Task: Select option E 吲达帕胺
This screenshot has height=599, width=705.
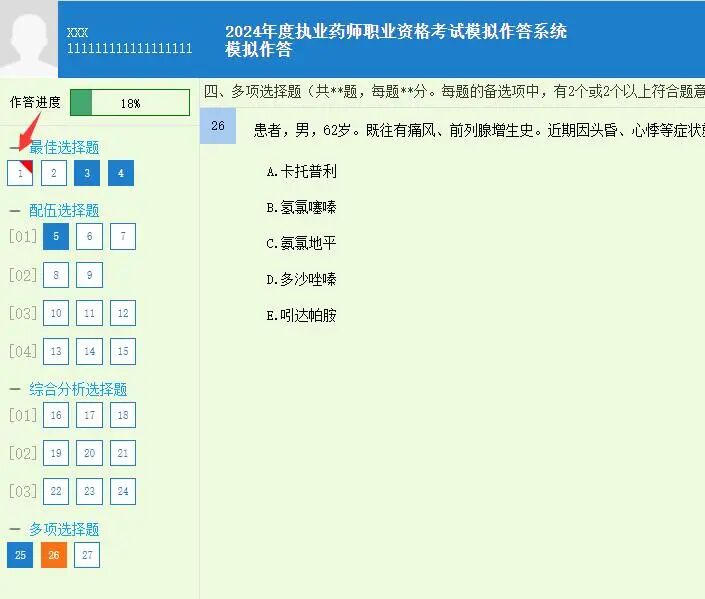Action: click(x=301, y=315)
